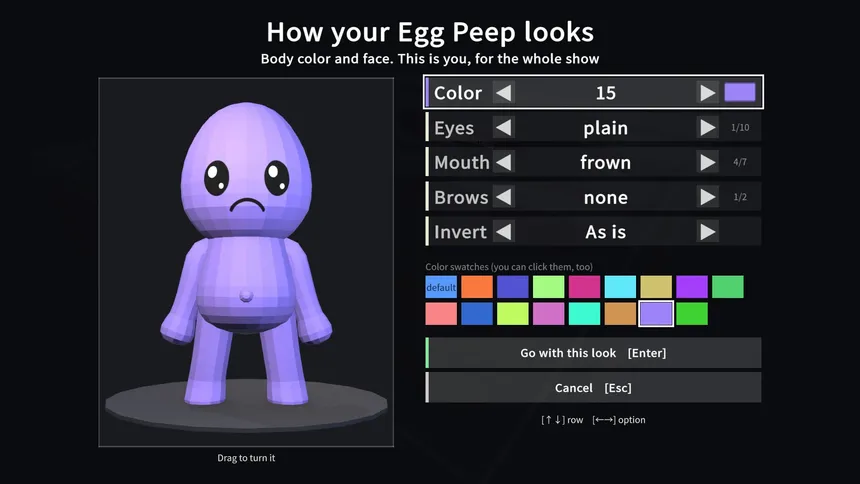Click the 1/10 Eyes counter
Image resolution: width=860 pixels, height=484 pixels.
[x=740, y=127]
